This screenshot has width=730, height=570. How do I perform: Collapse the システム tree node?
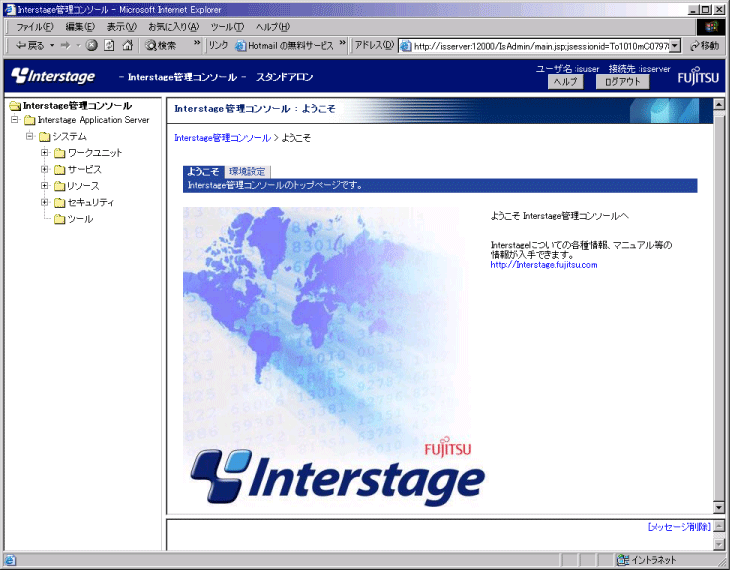coord(30,136)
